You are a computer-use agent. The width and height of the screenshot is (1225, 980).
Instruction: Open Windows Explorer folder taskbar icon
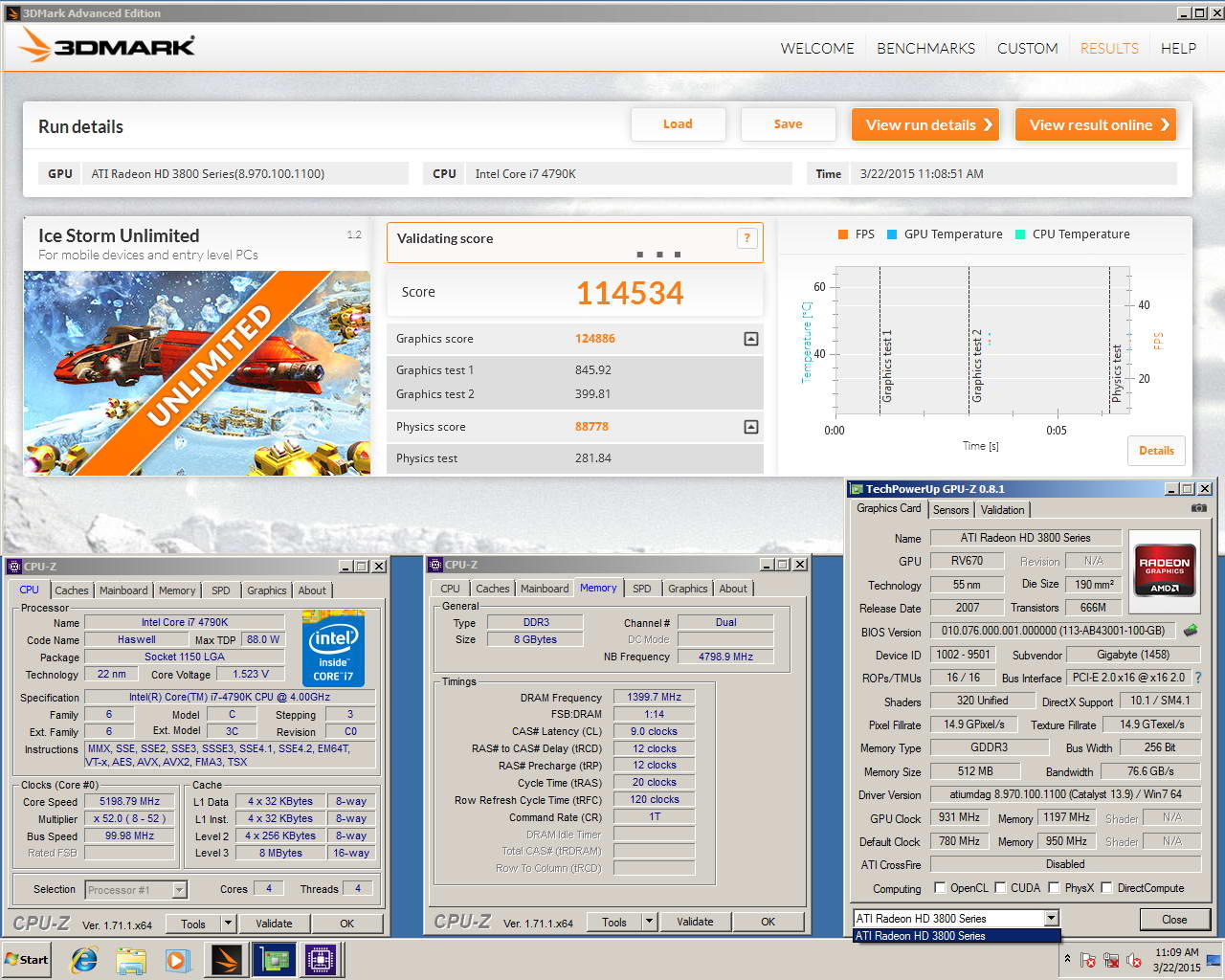(131, 960)
